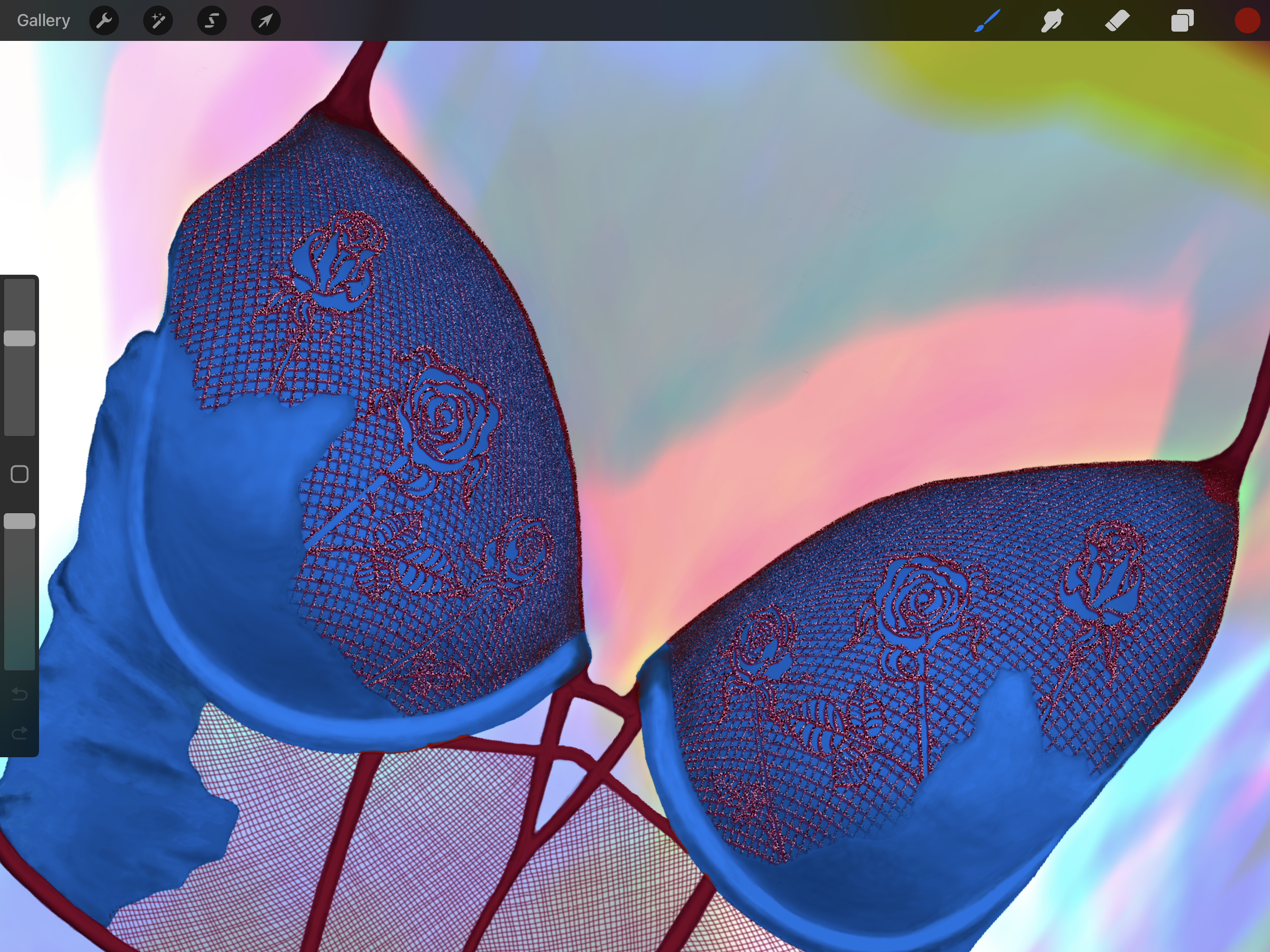Tap the square modify button in sidebar
The image size is (1270, 952).
click(20, 474)
